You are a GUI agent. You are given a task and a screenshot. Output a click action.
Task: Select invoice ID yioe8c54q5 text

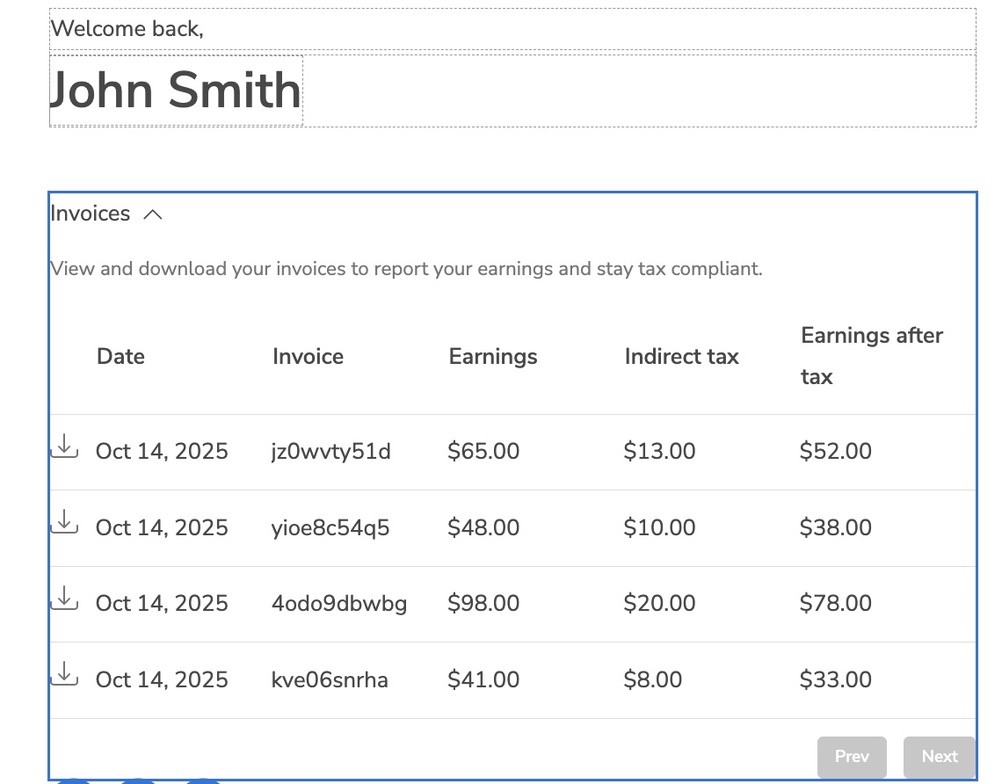pos(330,528)
